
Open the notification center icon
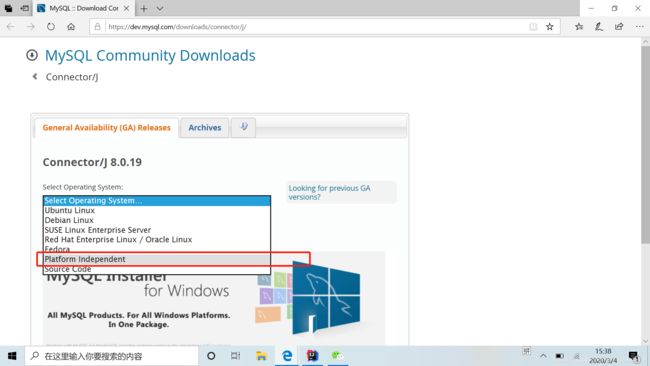[x=634, y=356]
